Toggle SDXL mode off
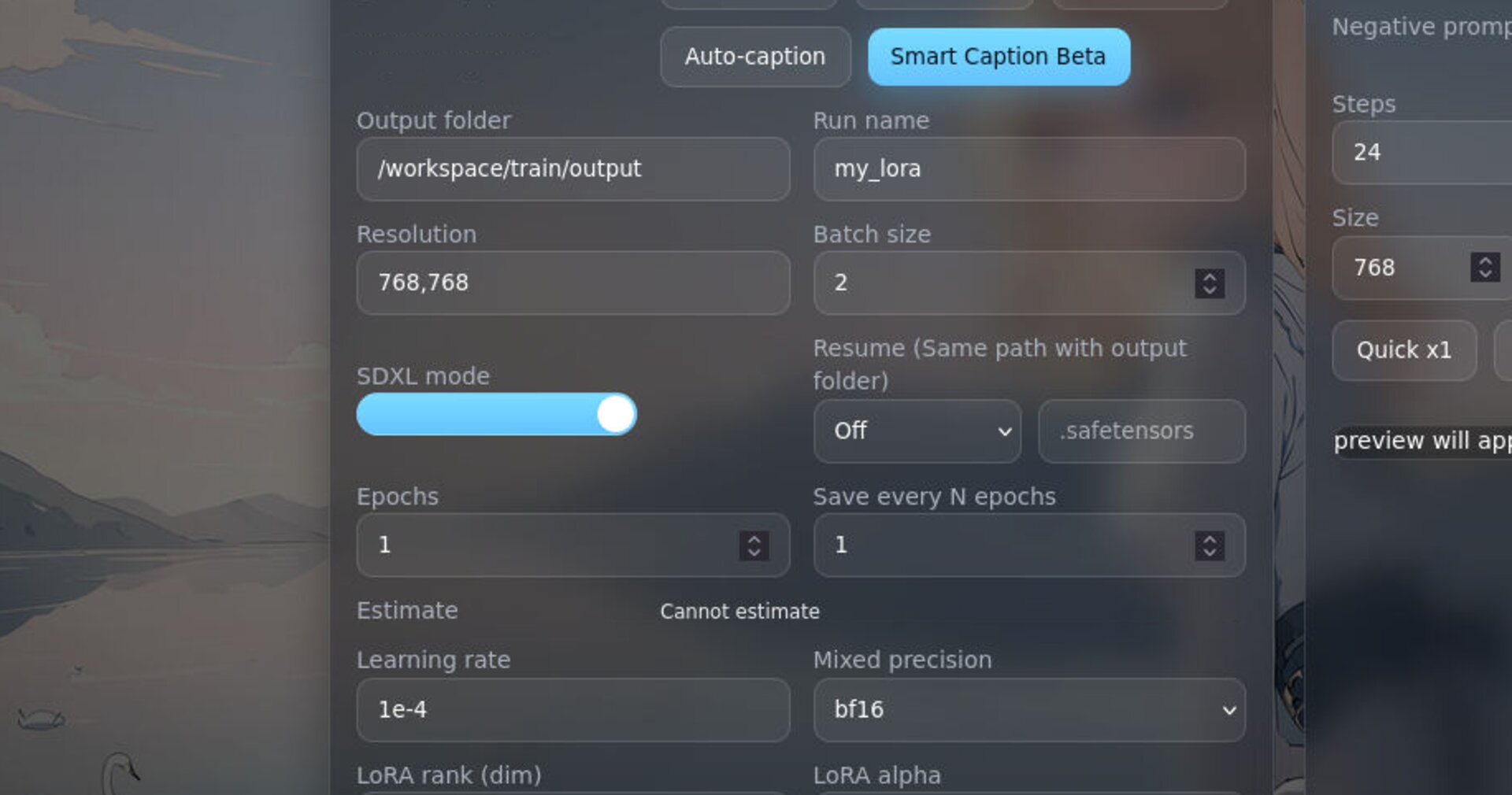The width and height of the screenshot is (1512, 795). click(x=496, y=414)
